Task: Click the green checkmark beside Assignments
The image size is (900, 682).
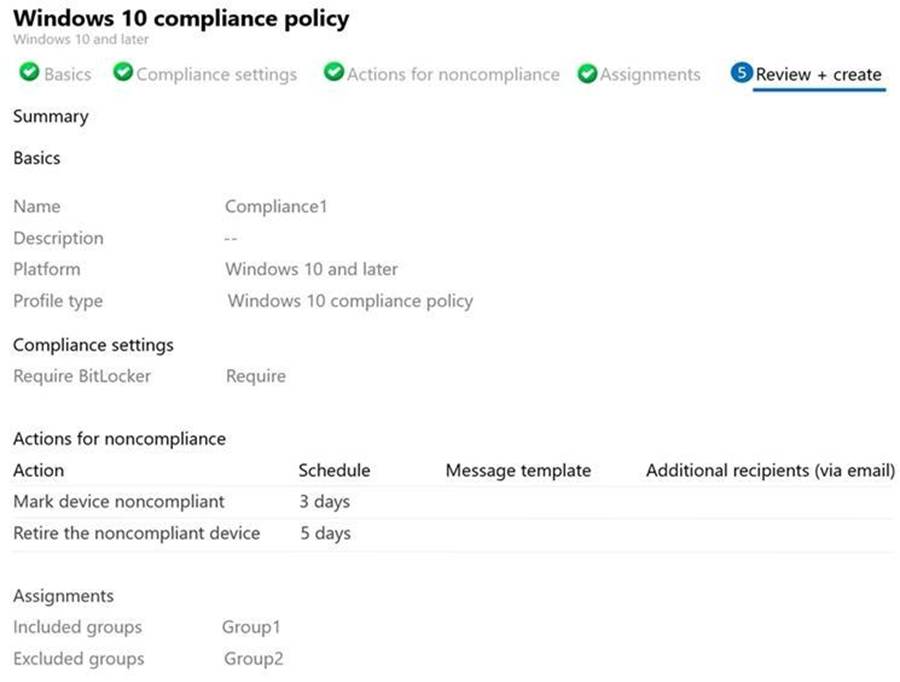Action: 587,73
